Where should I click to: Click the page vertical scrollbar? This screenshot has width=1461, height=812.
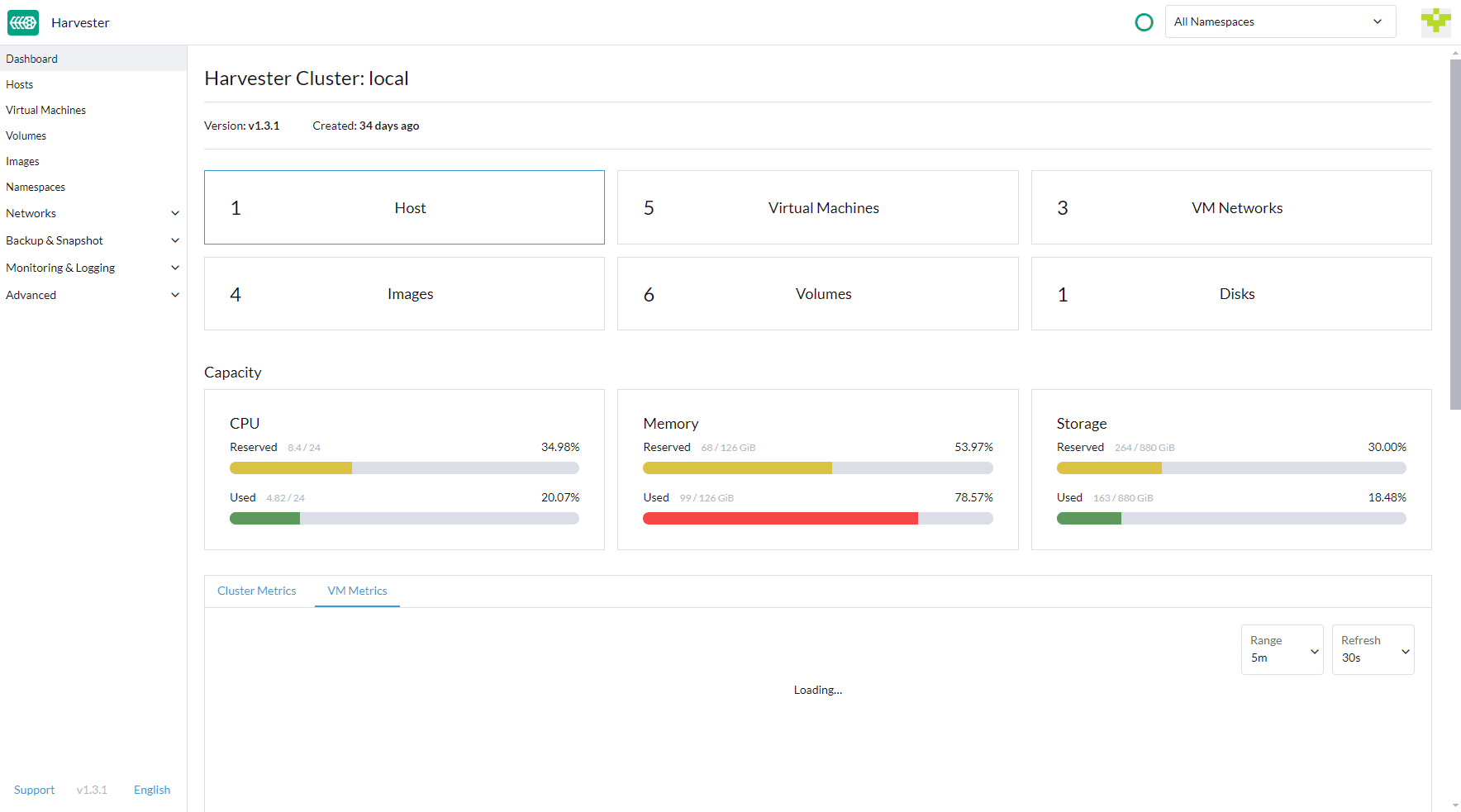pos(1455,234)
